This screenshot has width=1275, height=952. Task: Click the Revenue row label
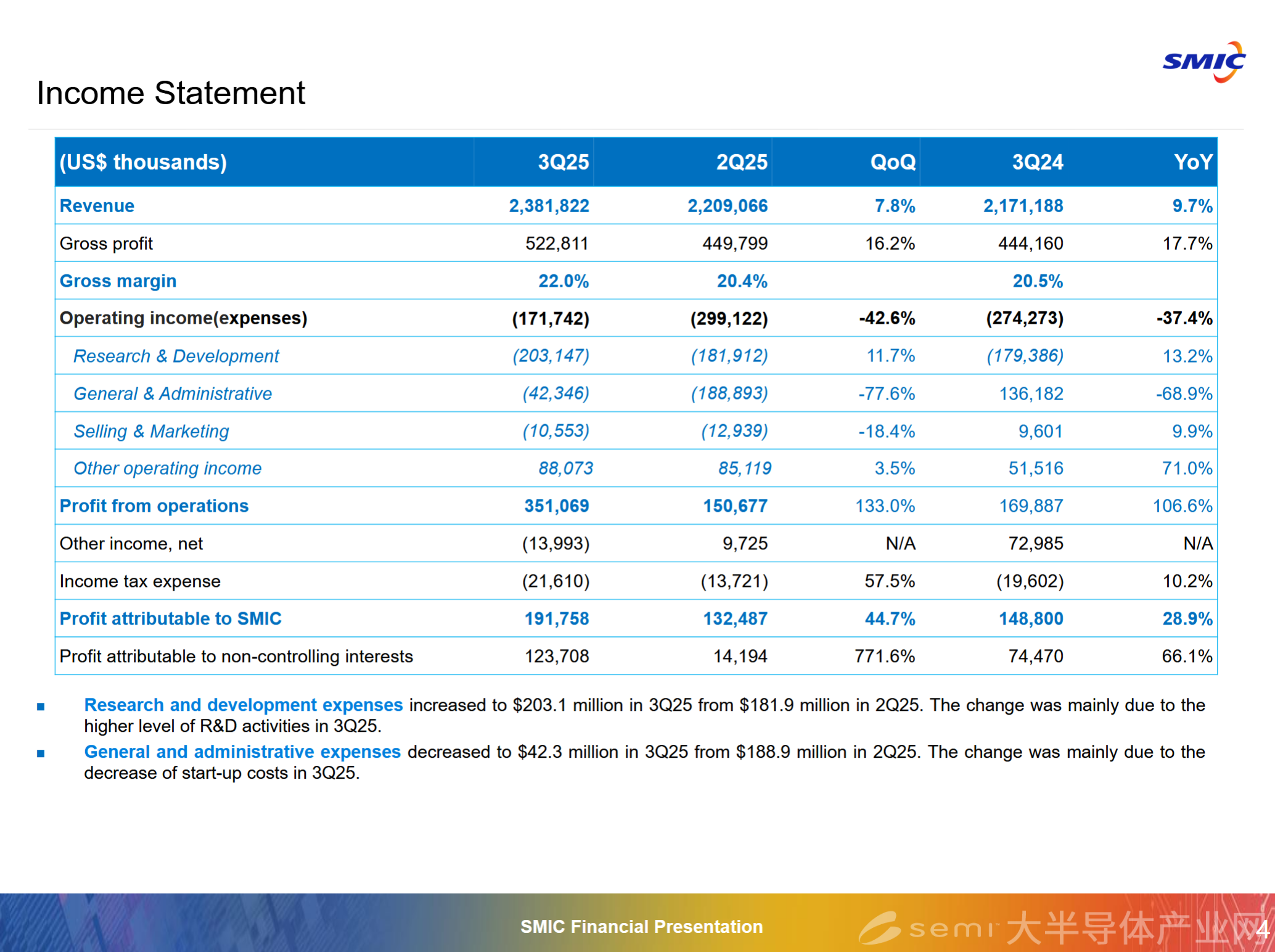point(97,206)
